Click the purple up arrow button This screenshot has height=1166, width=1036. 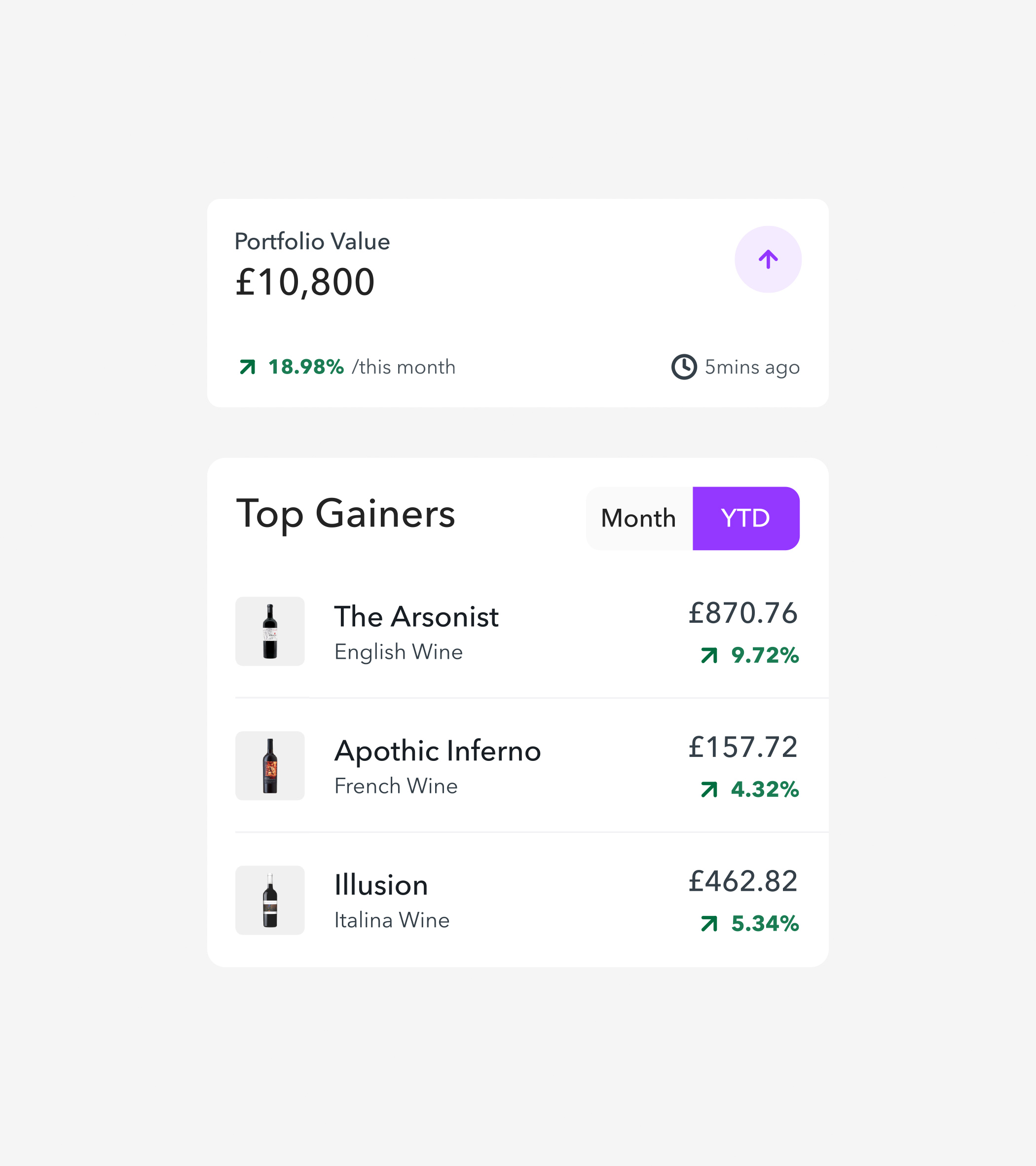(768, 260)
